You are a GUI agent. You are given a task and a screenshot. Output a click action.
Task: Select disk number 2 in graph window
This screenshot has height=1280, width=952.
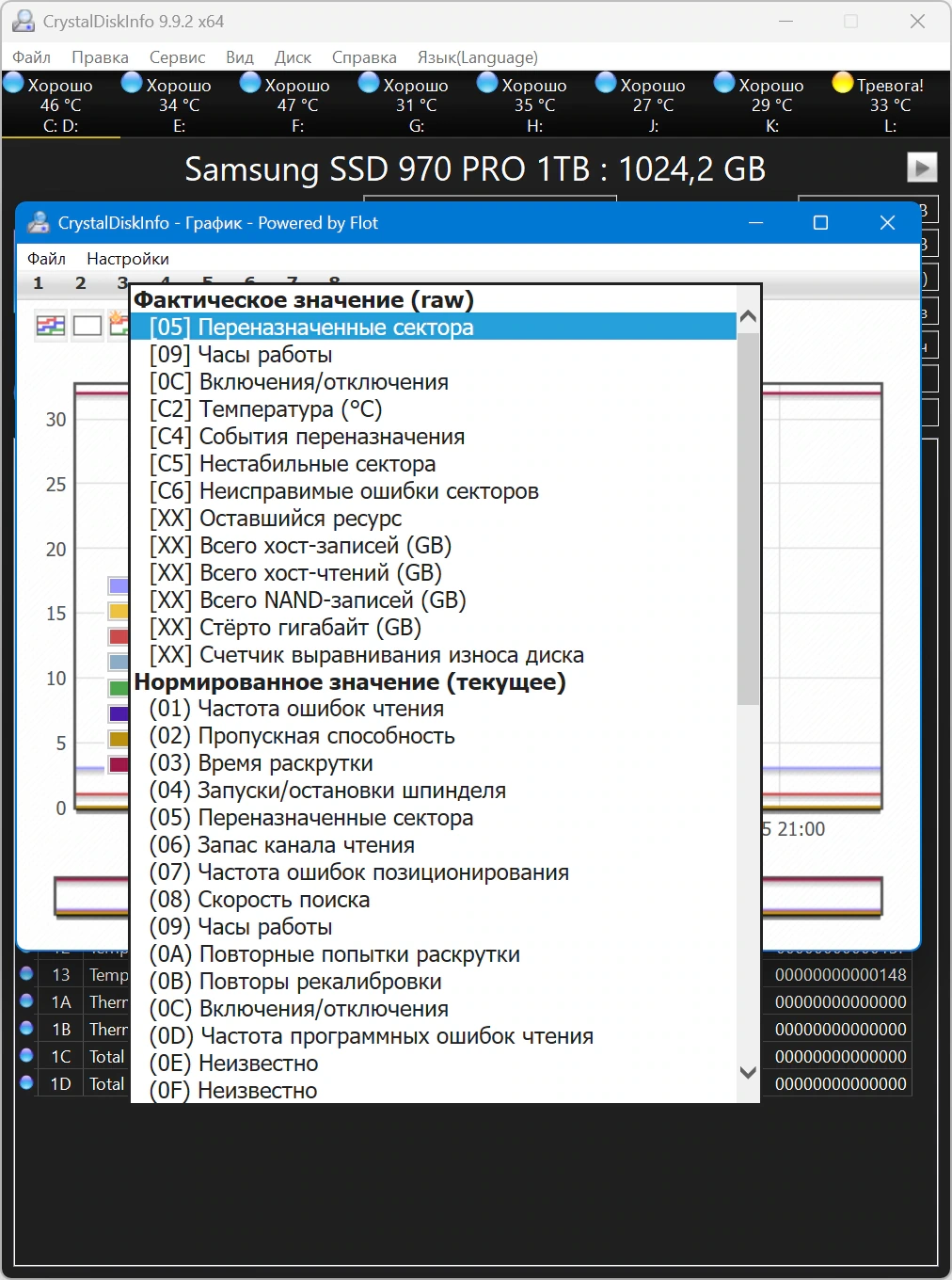pos(81,282)
